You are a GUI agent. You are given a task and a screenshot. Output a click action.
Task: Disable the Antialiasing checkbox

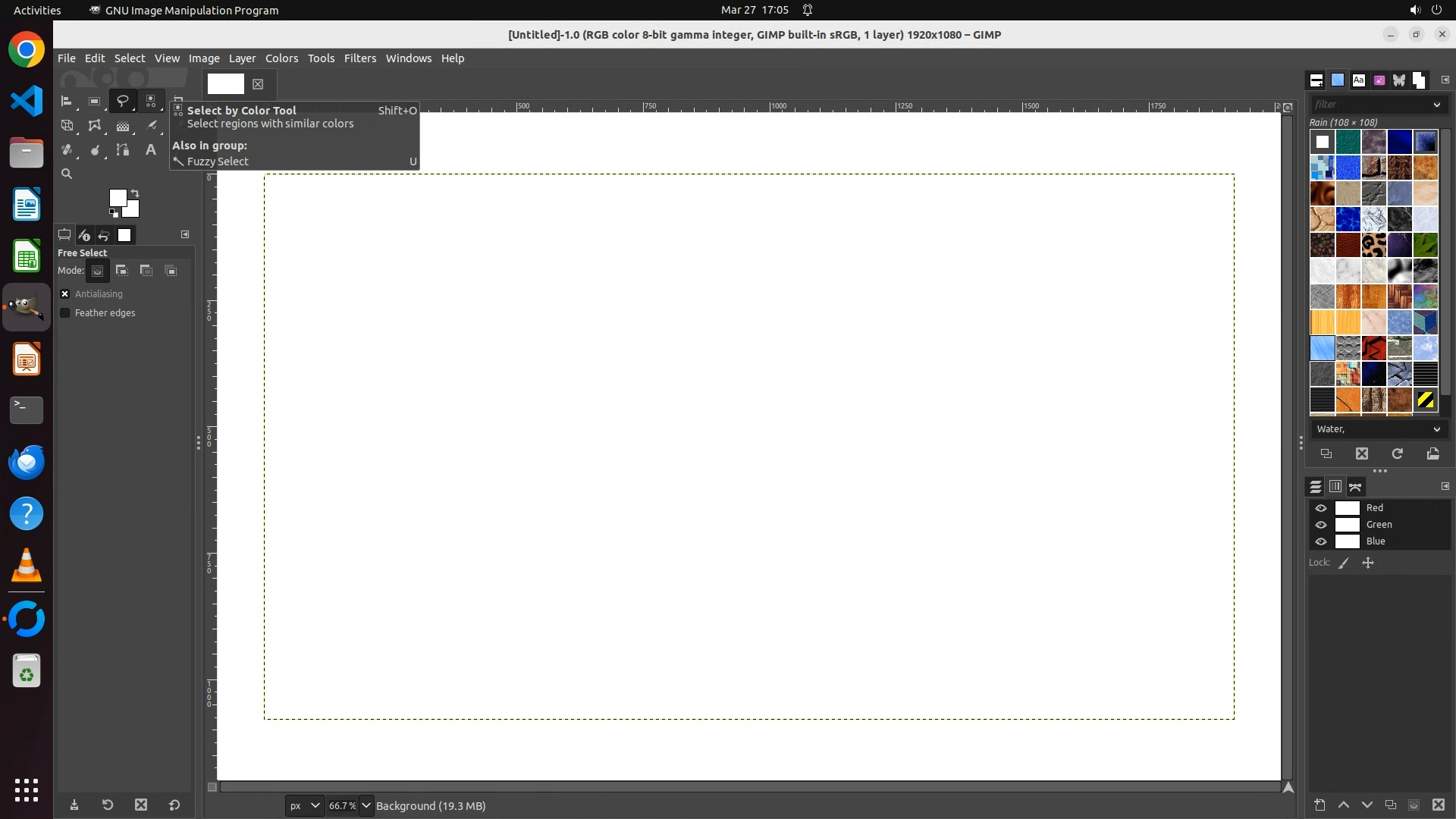[65, 294]
